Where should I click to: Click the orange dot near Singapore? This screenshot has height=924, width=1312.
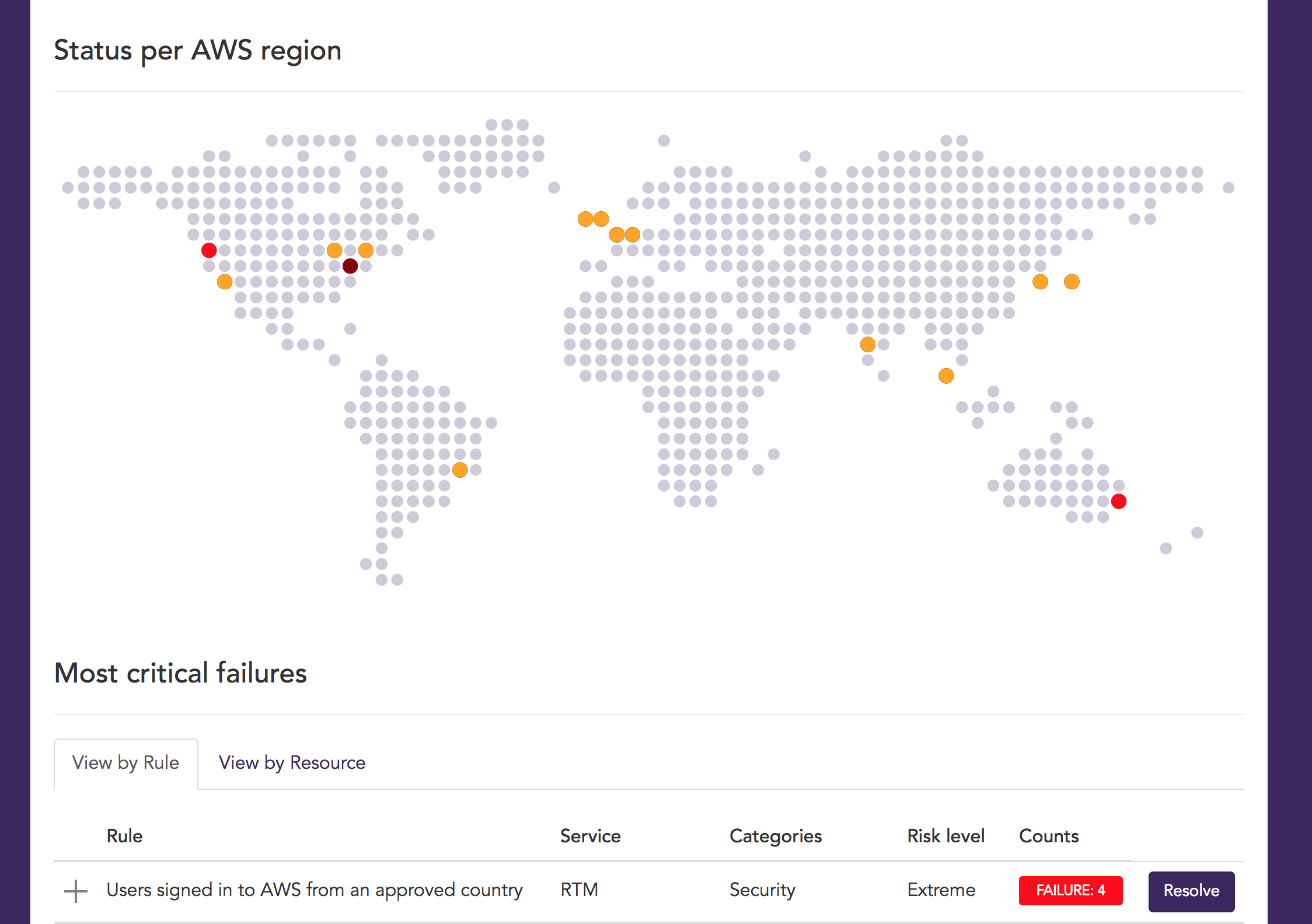pos(946,376)
